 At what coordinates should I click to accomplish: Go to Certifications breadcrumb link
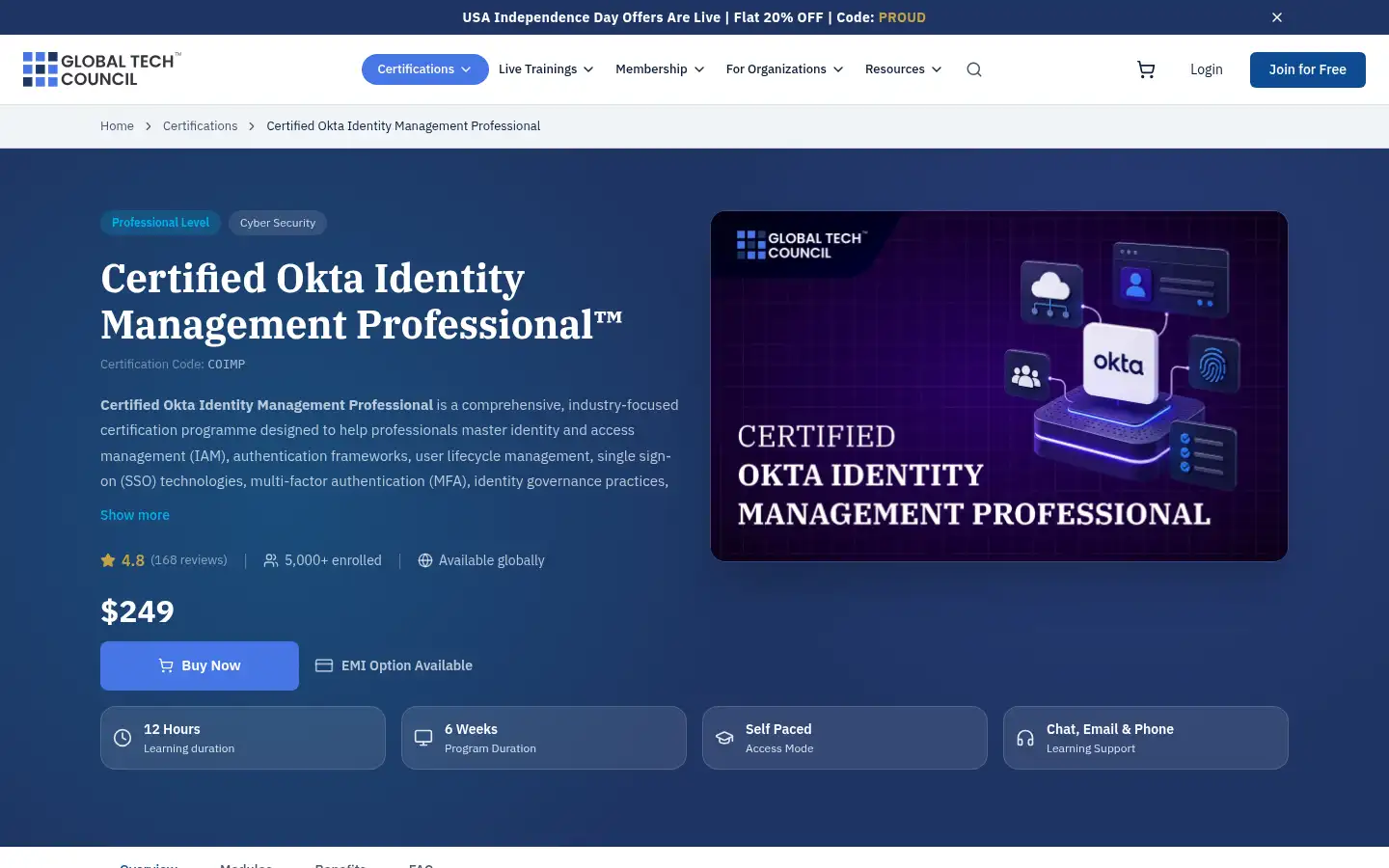pos(200,126)
